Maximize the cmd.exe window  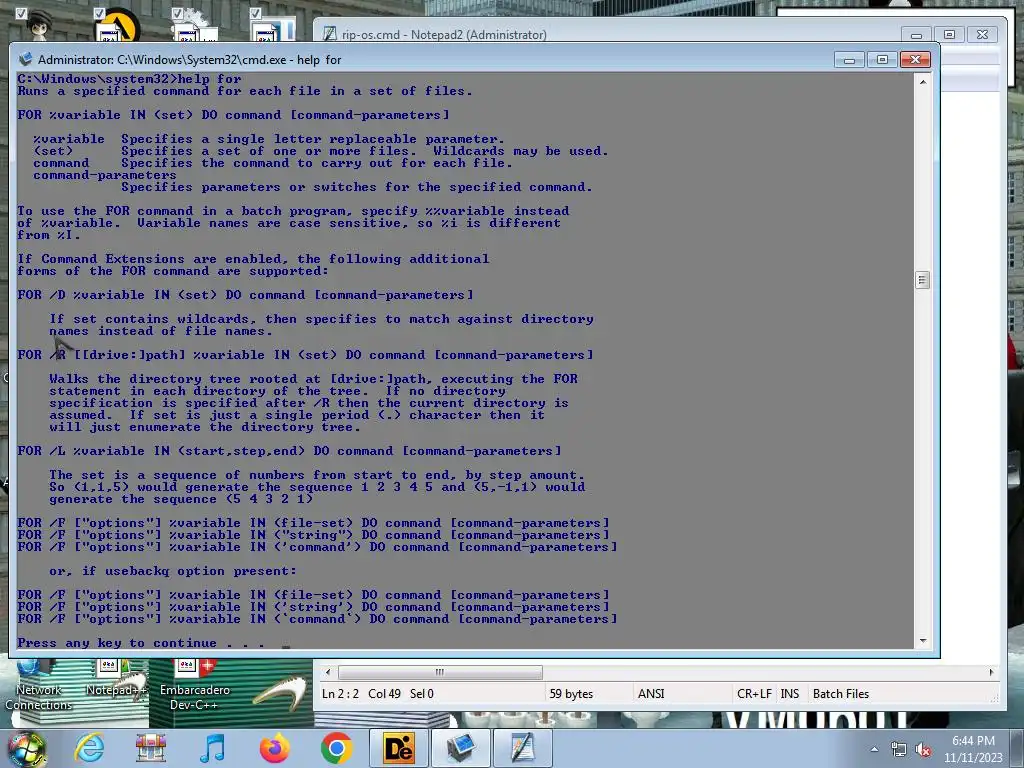882,60
